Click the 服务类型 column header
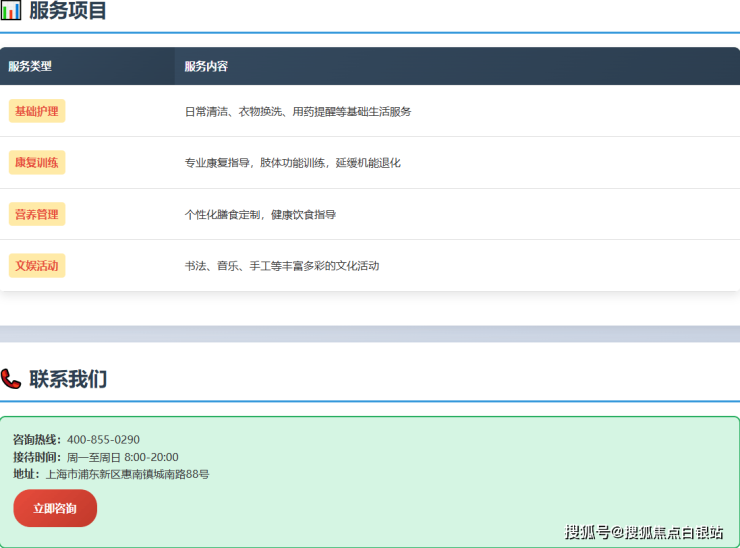Screen dimensions: 740x548 [x=30, y=66]
